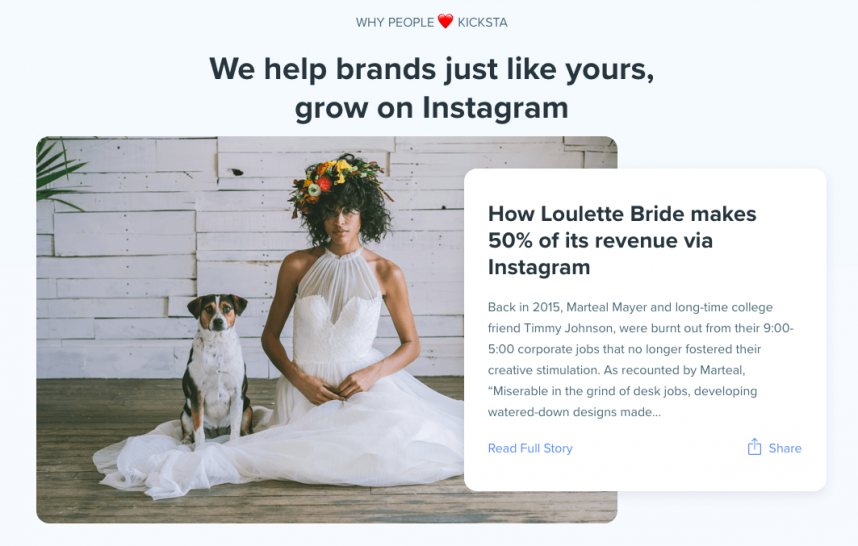Image resolution: width=858 pixels, height=546 pixels.
Task: Open the Read Full Story link
Action: click(x=530, y=448)
